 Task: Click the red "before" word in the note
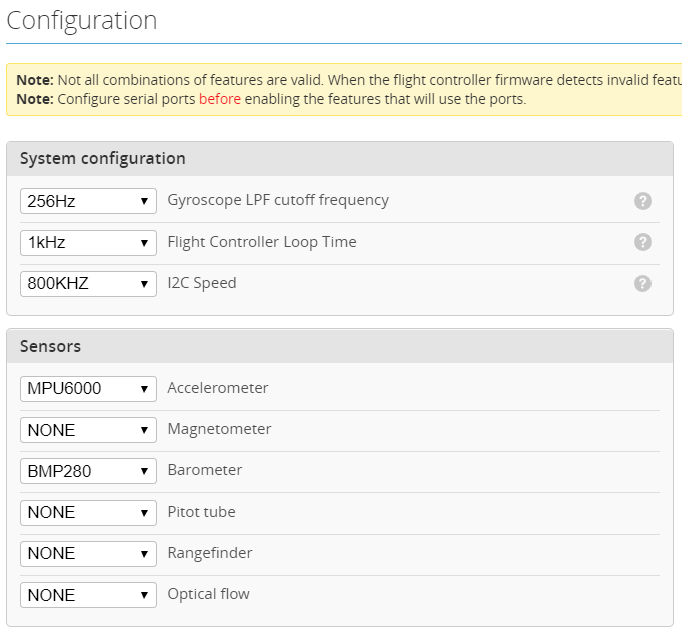[219, 99]
